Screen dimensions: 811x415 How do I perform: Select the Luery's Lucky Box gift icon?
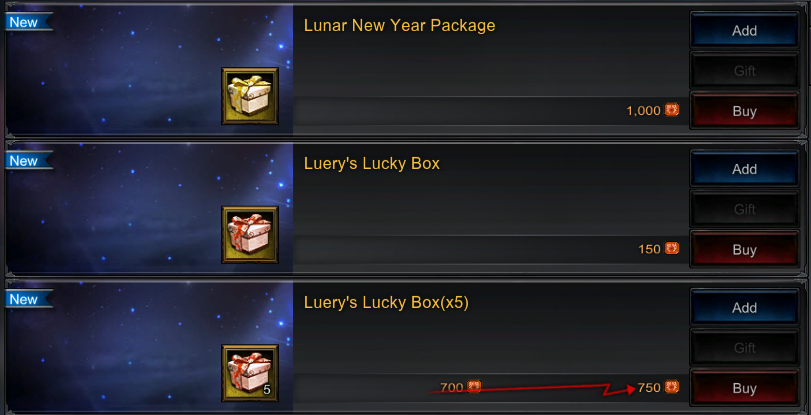coord(250,234)
